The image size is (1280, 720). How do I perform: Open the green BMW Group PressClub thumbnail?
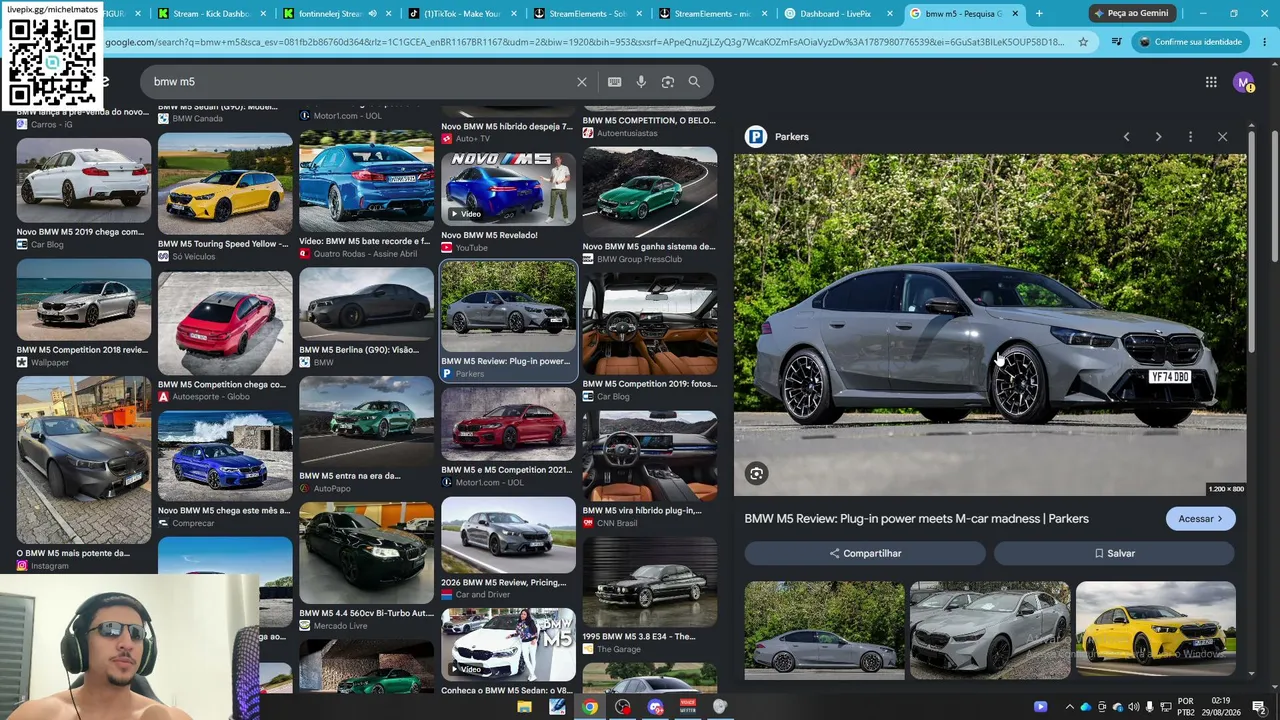pos(650,193)
